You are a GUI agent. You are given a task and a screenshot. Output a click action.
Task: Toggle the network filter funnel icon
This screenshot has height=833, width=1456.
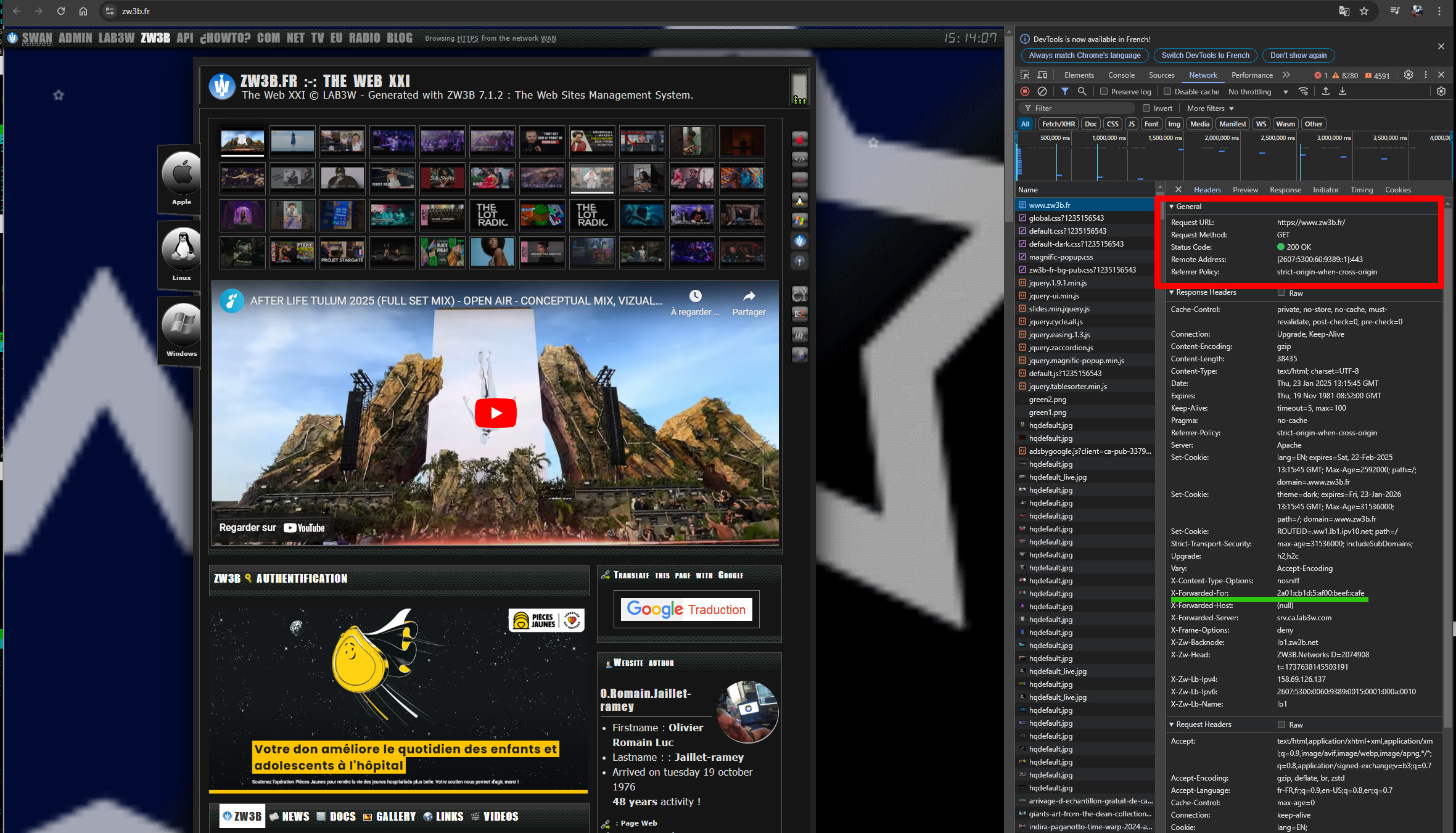[x=1065, y=91]
